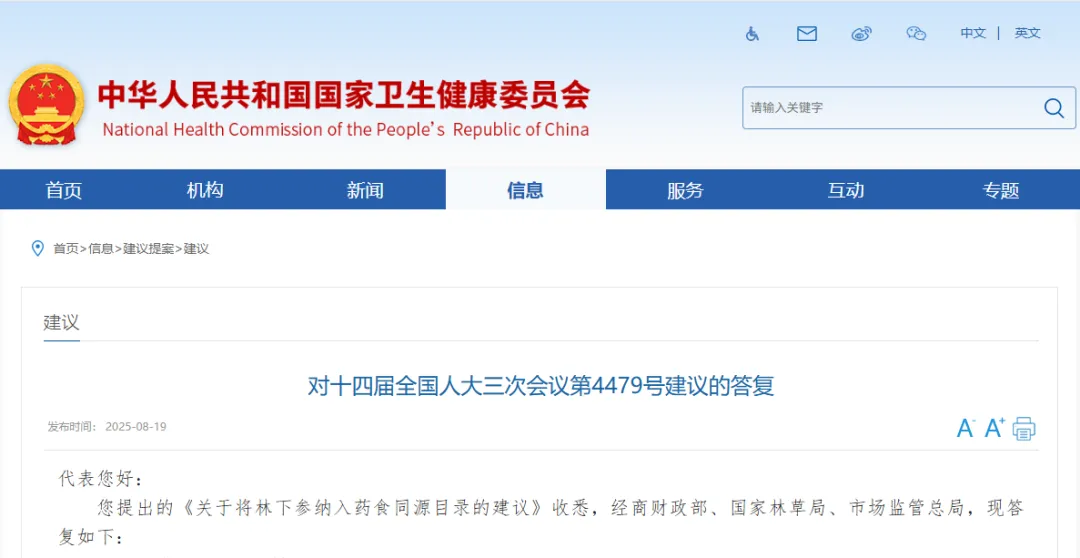Open the 互动 navigation menu
1080x558 pixels.
(845, 190)
